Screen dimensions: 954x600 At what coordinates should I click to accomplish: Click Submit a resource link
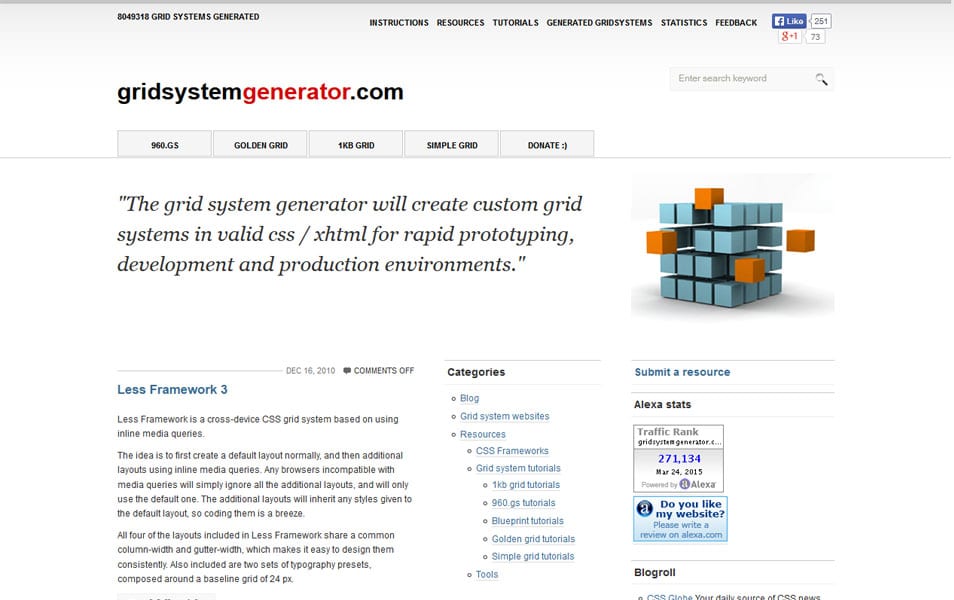tap(682, 372)
